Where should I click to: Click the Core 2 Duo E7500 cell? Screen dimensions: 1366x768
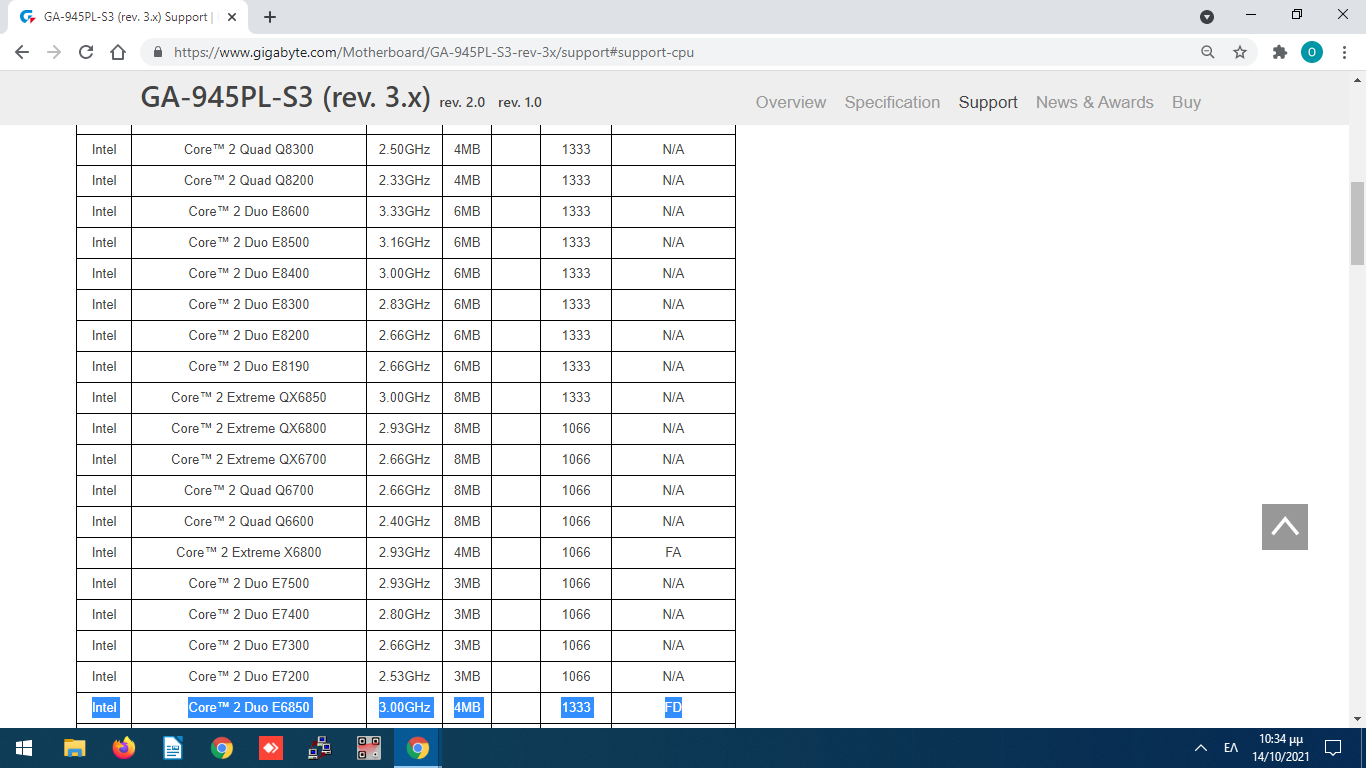click(249, 584)
